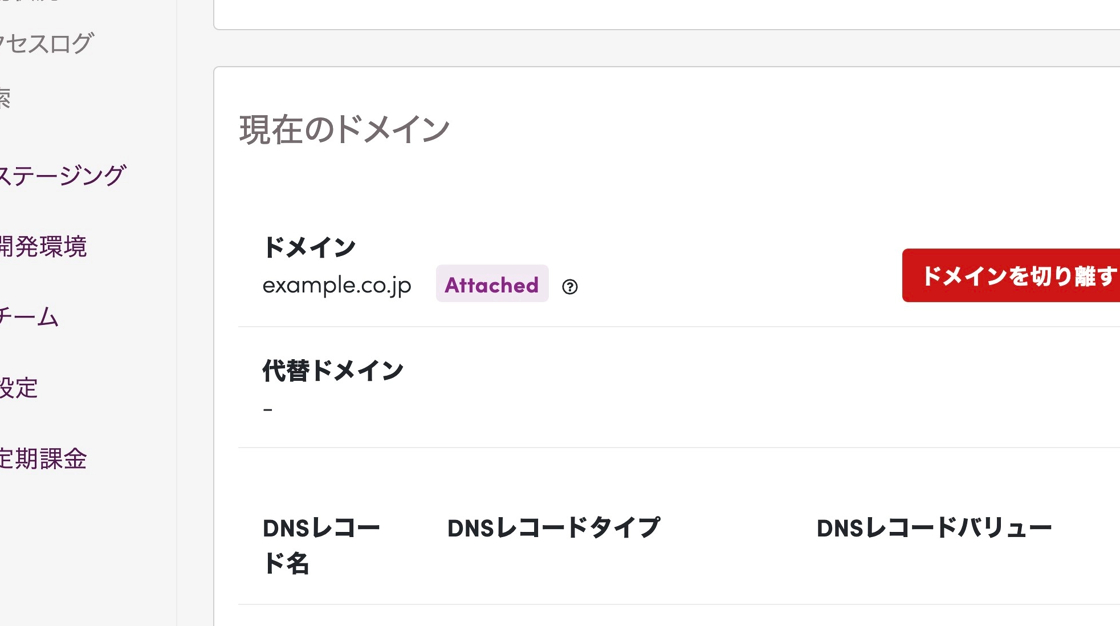Select 定期課金 in the sidebar

click(43, 459)
